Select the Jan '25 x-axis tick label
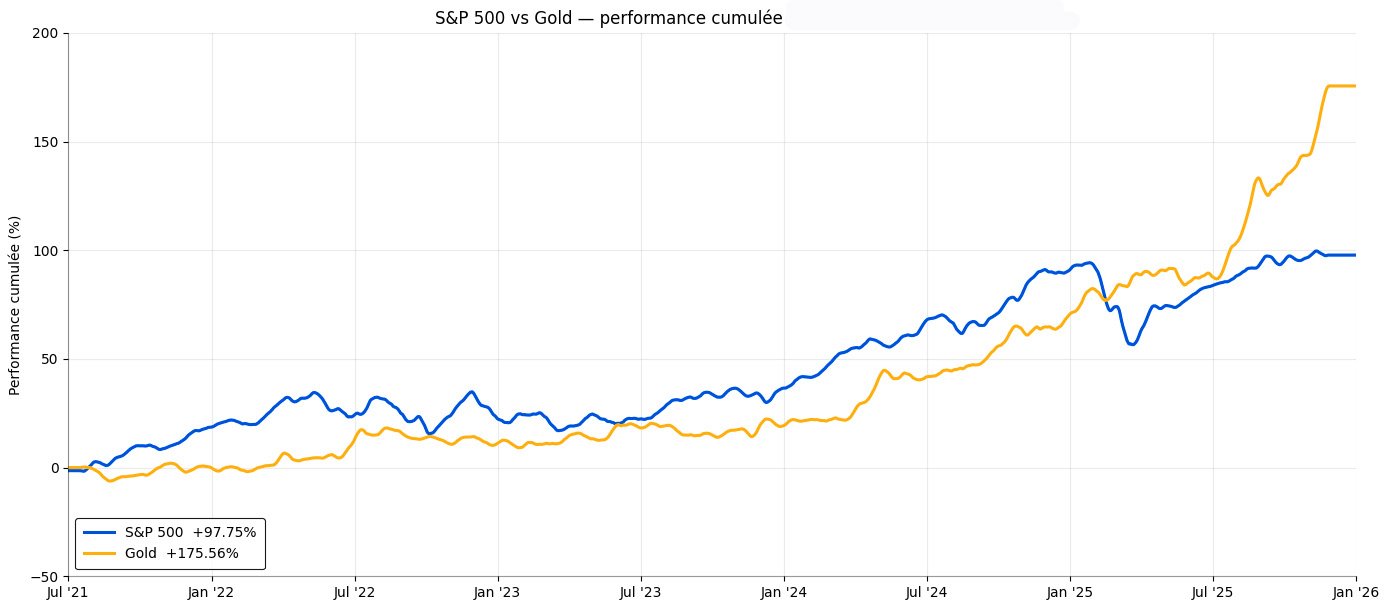The width and height of the screenshot is (1389, 610). pyautogui.click(x=1070, y=592)
